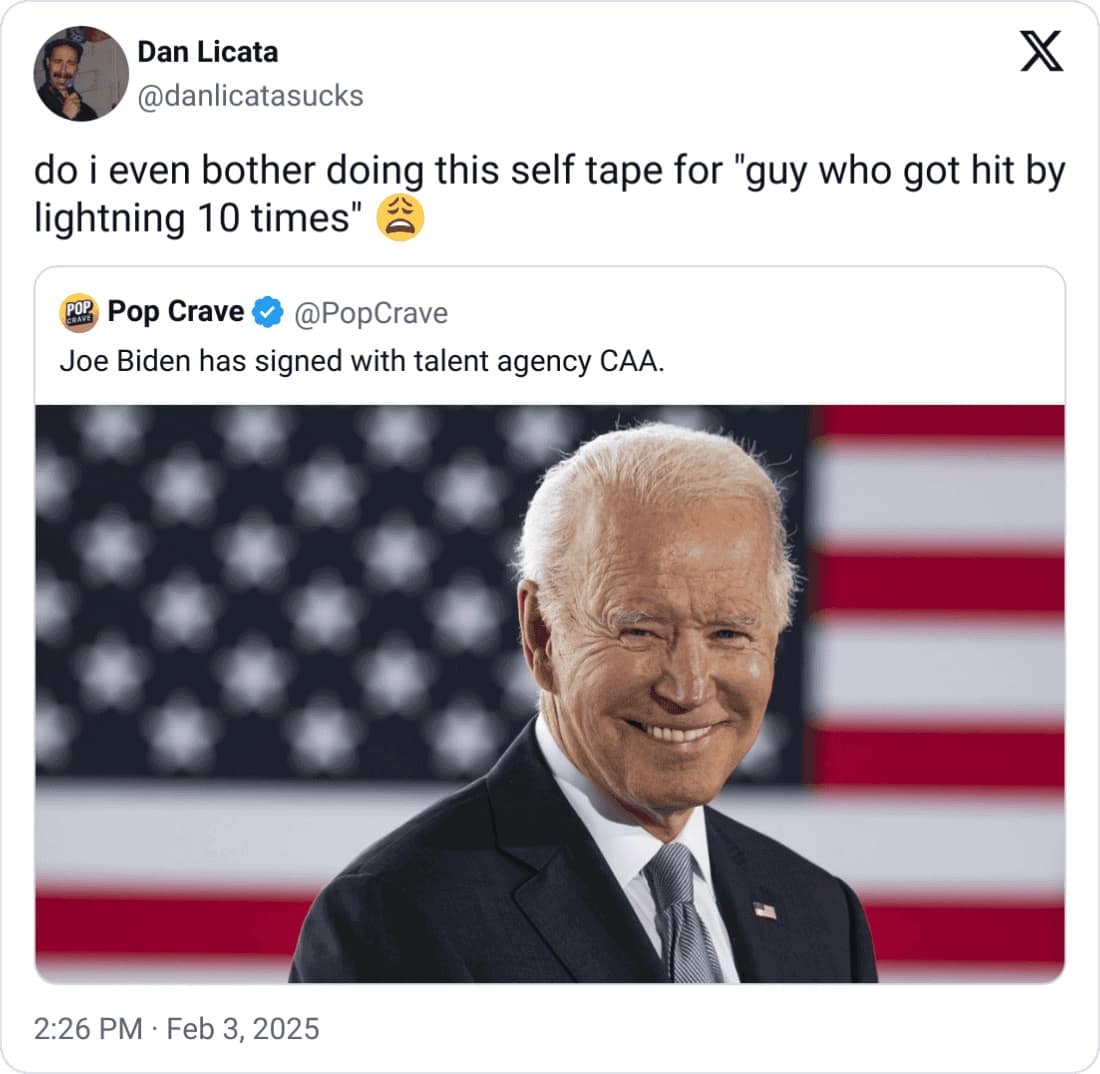
Task: Click the striped necktie in the photo
Action: 680,910
